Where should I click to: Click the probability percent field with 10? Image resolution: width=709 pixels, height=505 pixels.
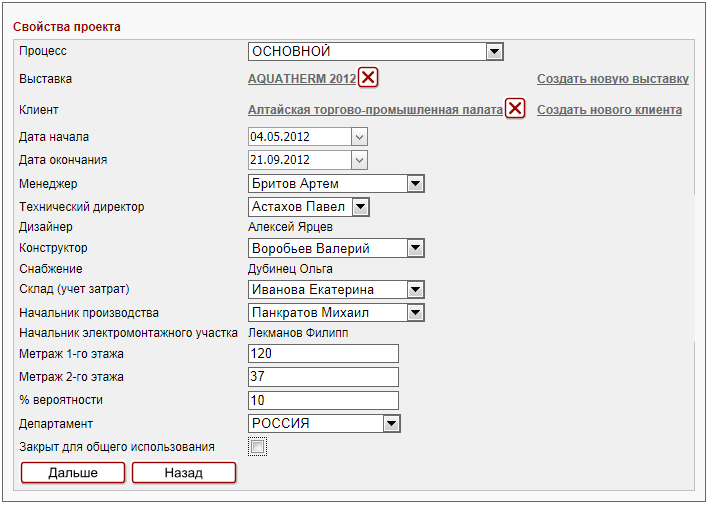coord(323,400)
